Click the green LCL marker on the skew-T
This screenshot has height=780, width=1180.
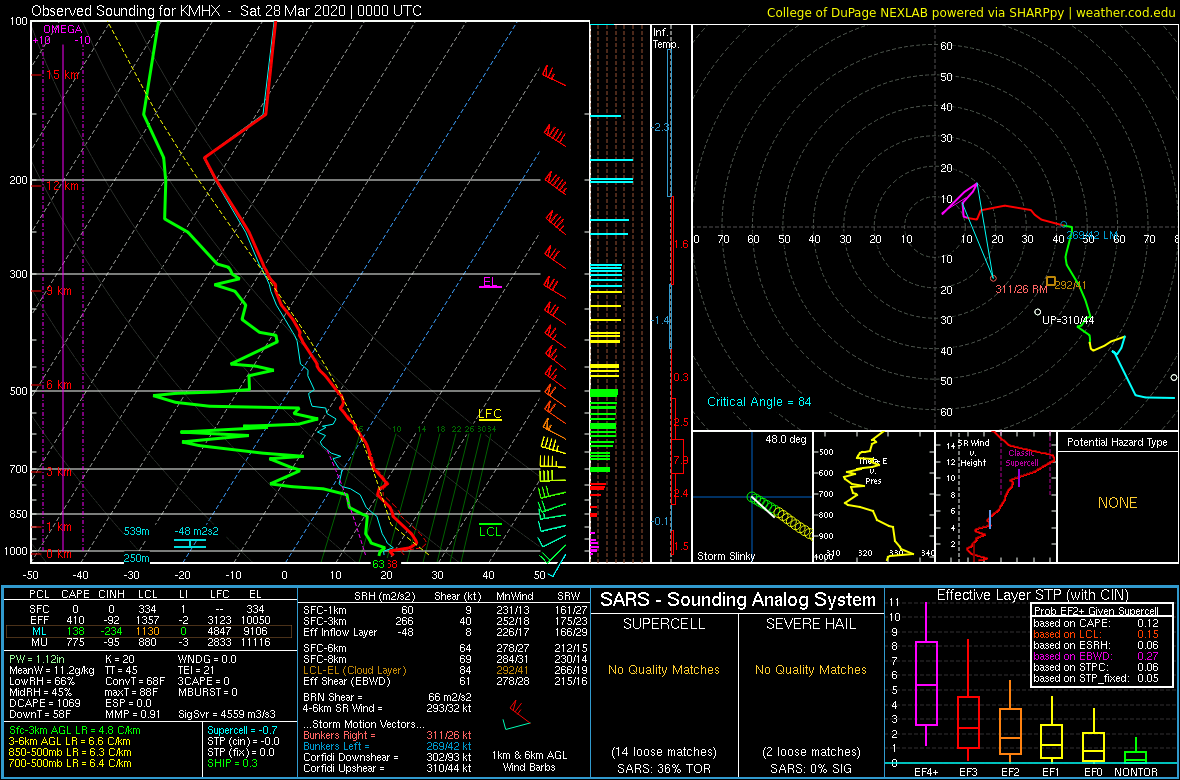click(x=490, y=531)
